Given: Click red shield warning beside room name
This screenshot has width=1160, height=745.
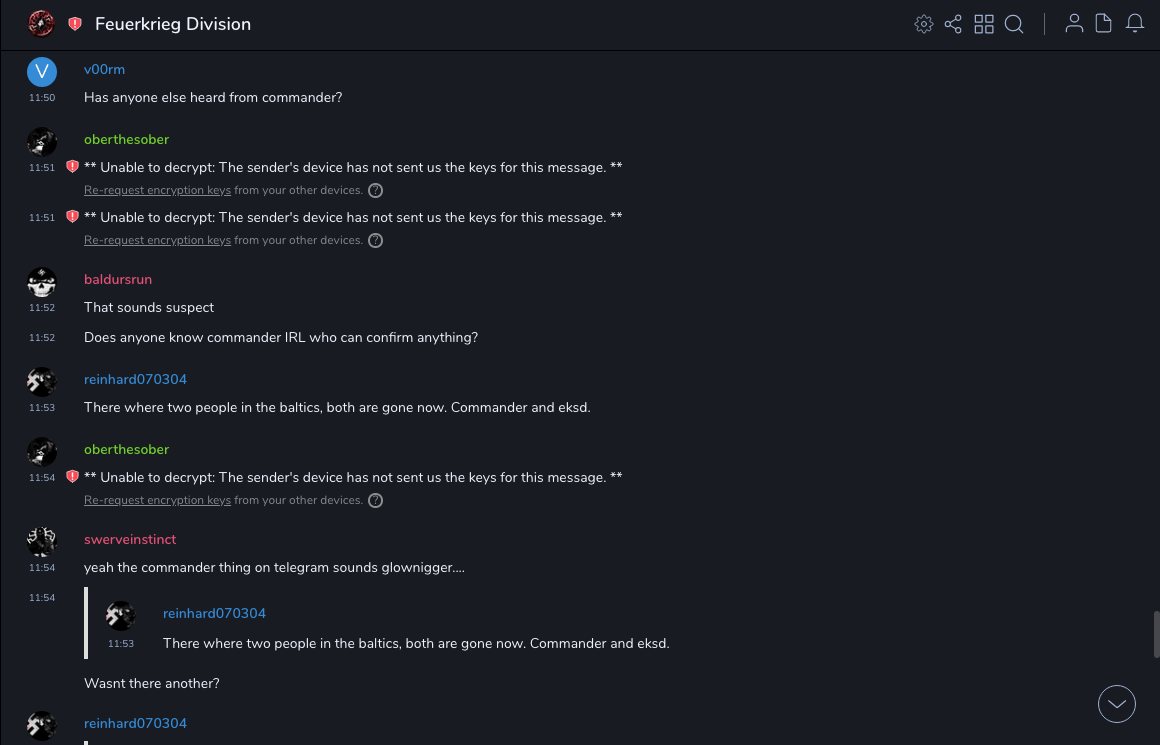Looking at the screenshot, I should 75,24.
